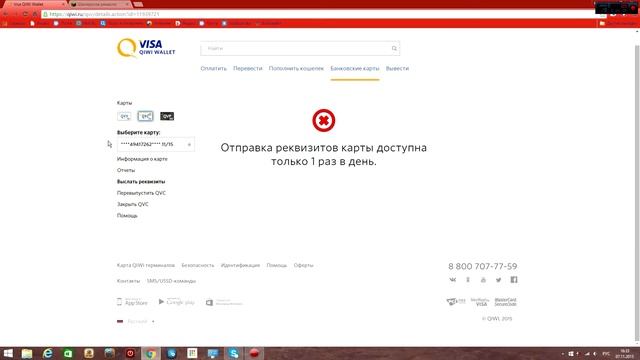This screenshot has width=640, height=360.
Task: Click the 8 800 707-77-59 phone number
Action: tap(482, 267)
